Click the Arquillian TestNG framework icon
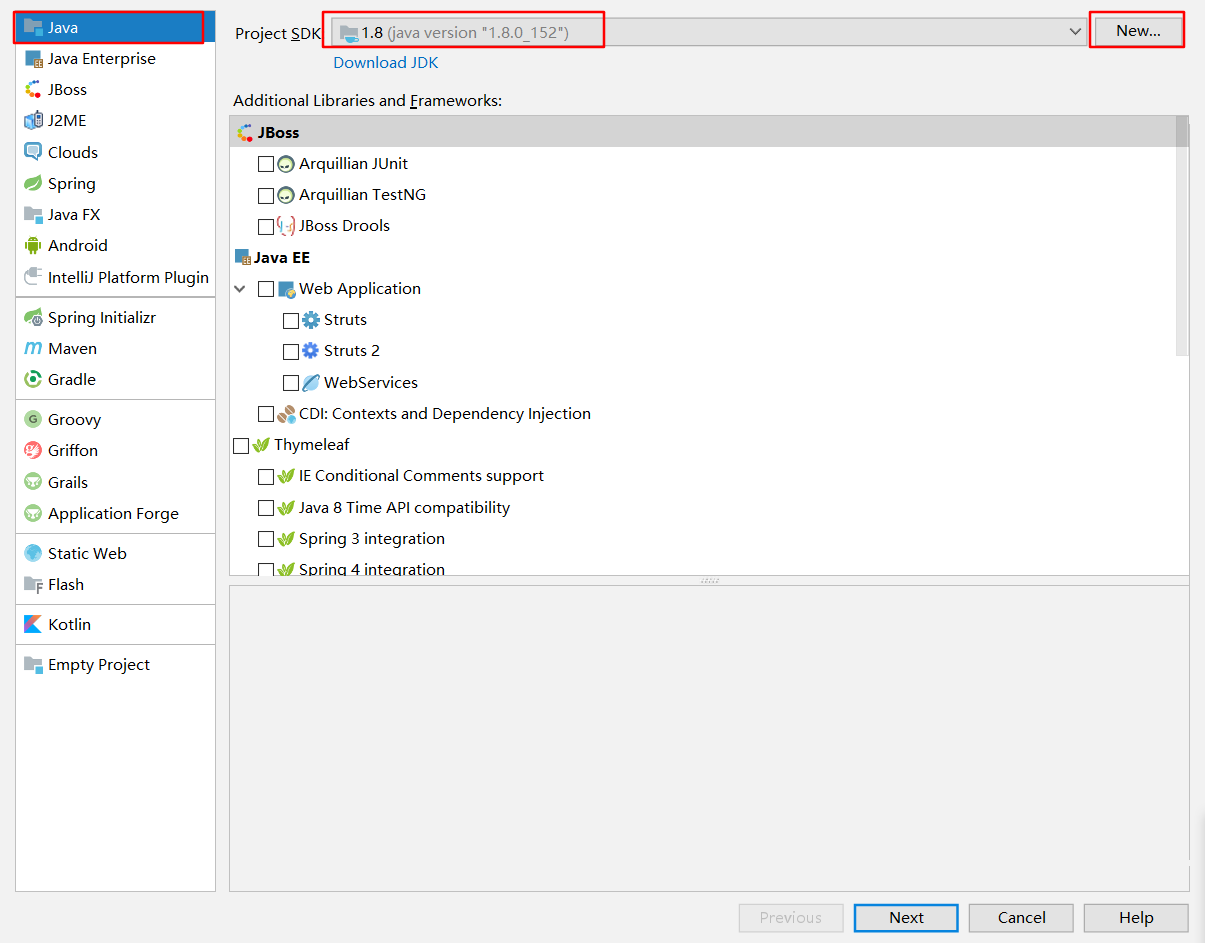Screen dimensions: 1205x943 click(x=286, y=195)
